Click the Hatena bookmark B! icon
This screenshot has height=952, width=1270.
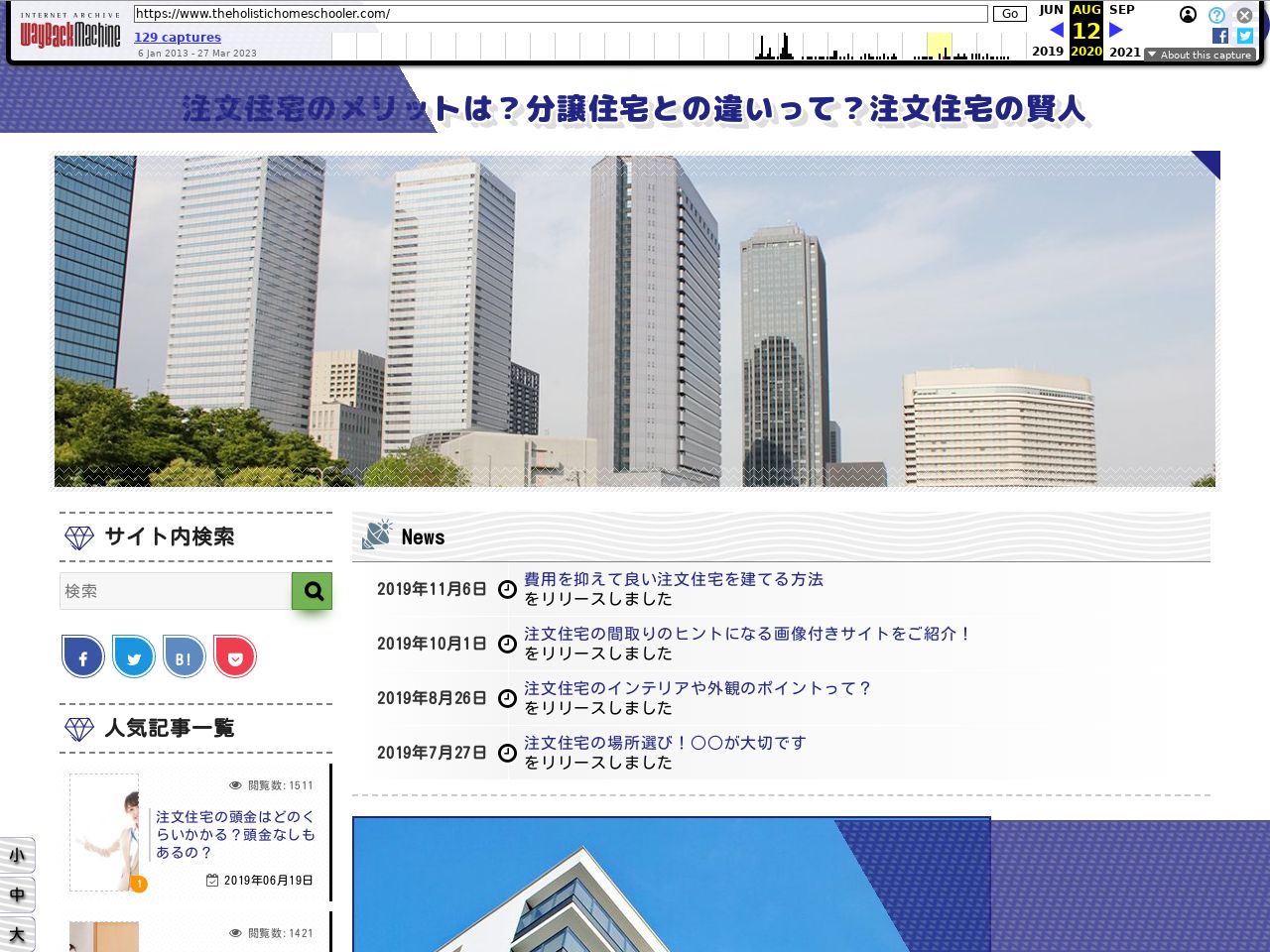point(184,657)
